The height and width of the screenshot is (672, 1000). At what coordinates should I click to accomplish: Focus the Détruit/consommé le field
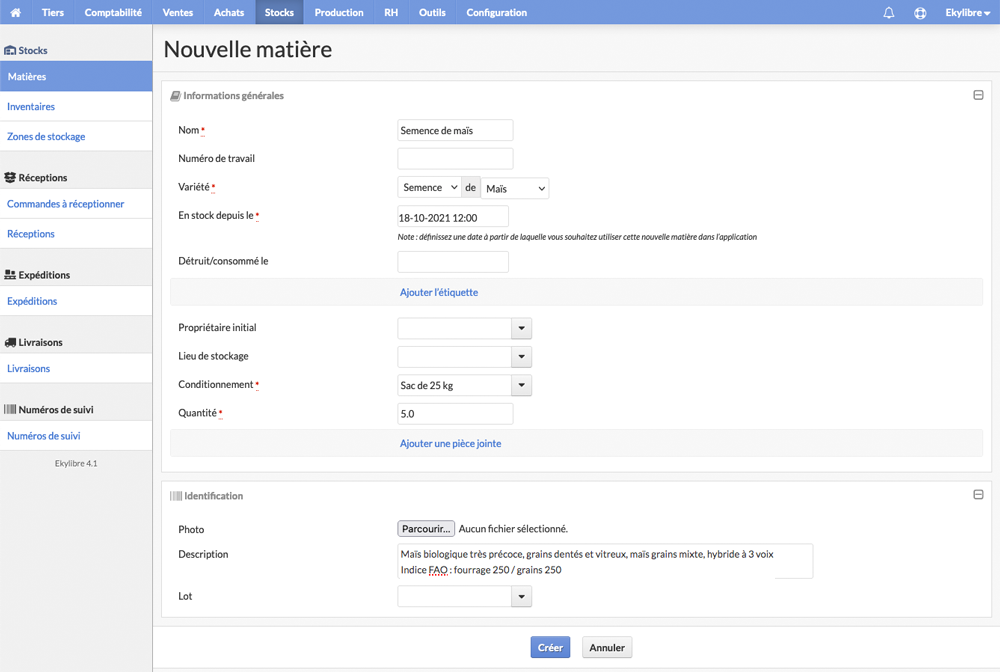coord(453,262)
